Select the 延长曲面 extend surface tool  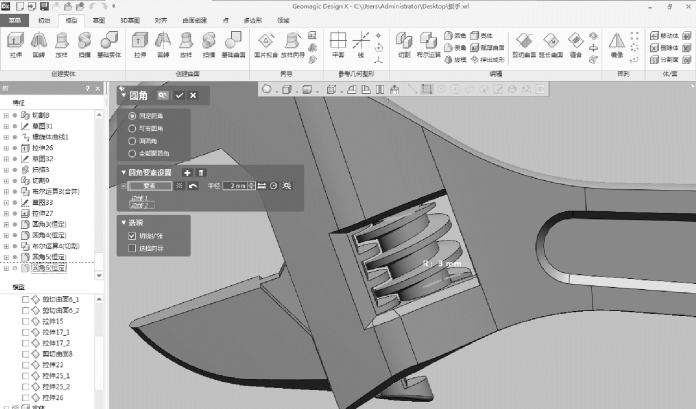[x=550, y=45]
